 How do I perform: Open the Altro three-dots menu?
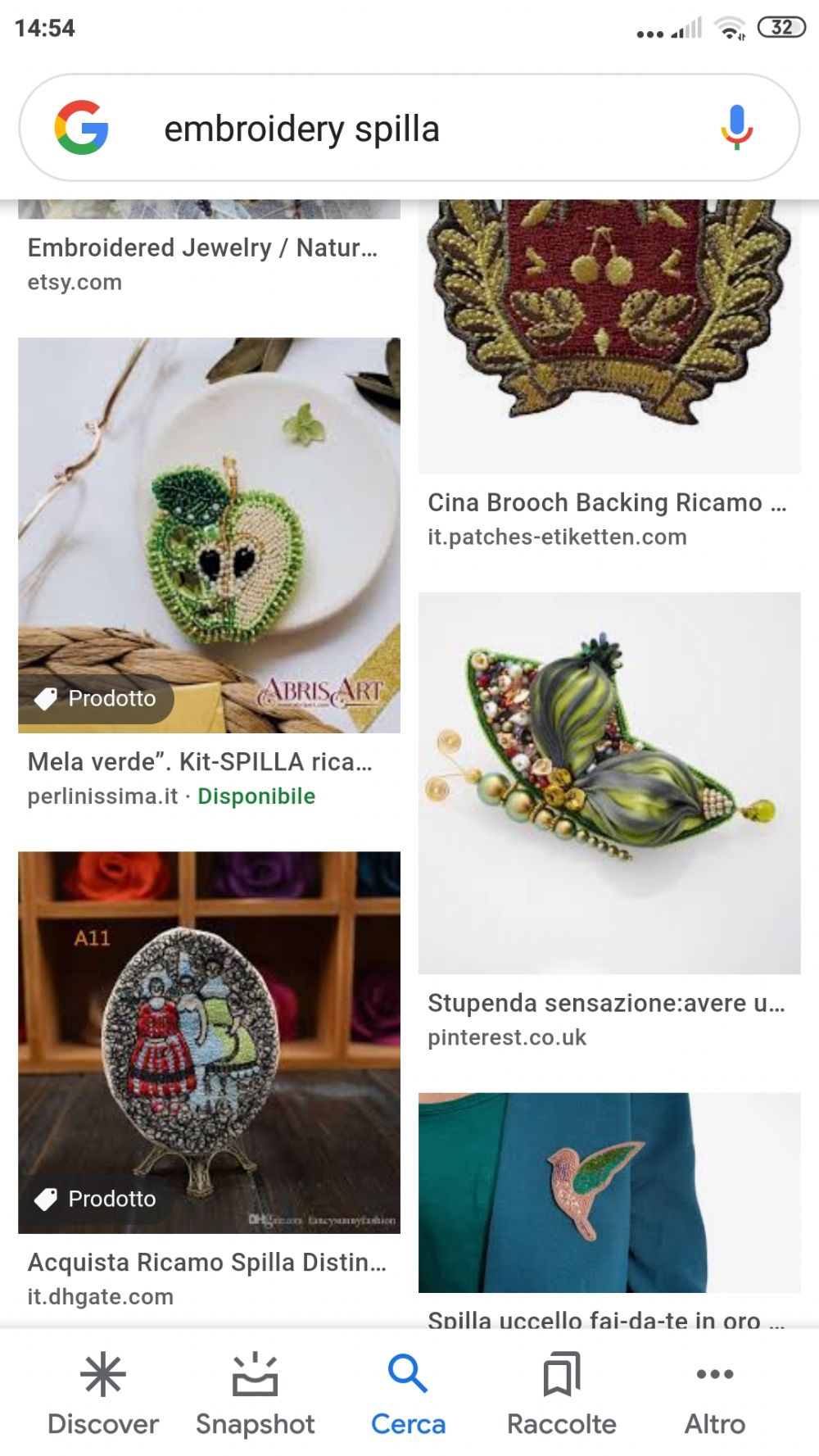[715, 1374]
